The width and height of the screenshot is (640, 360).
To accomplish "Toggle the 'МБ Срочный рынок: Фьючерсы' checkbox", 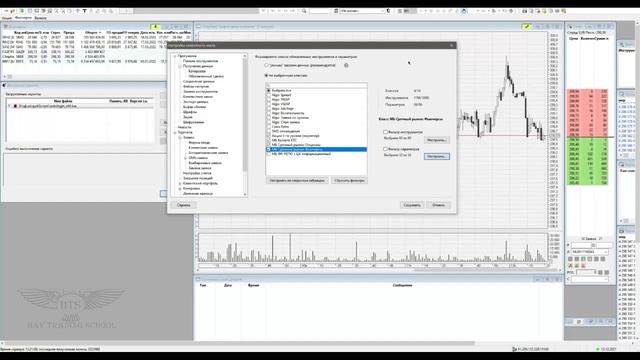I will click(269, 149).
